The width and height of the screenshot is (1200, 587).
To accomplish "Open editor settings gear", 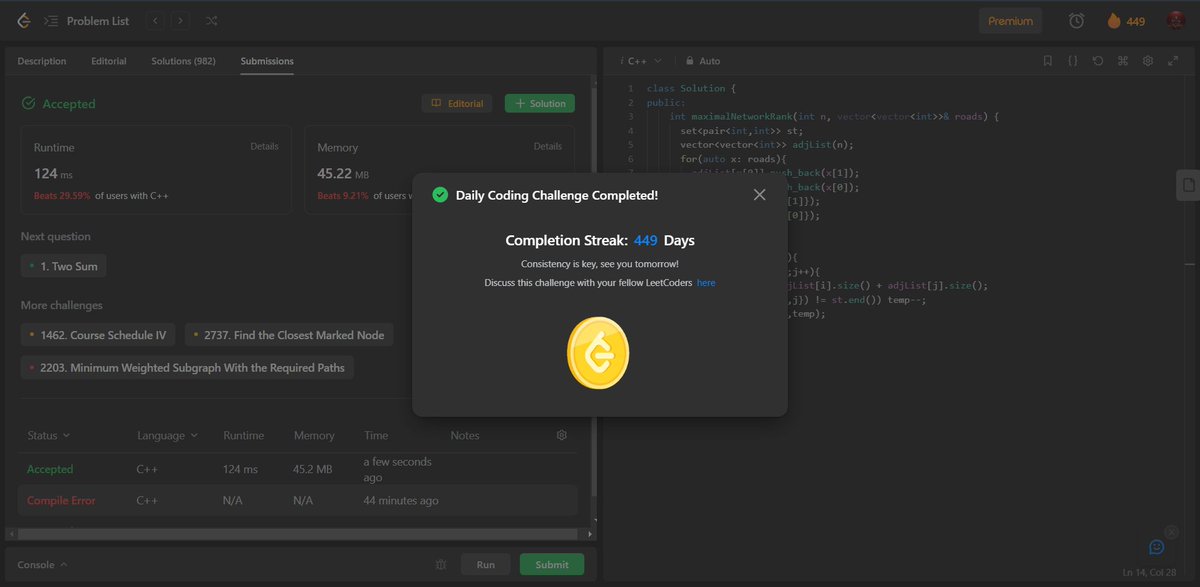I will (x=1148, y=60).
